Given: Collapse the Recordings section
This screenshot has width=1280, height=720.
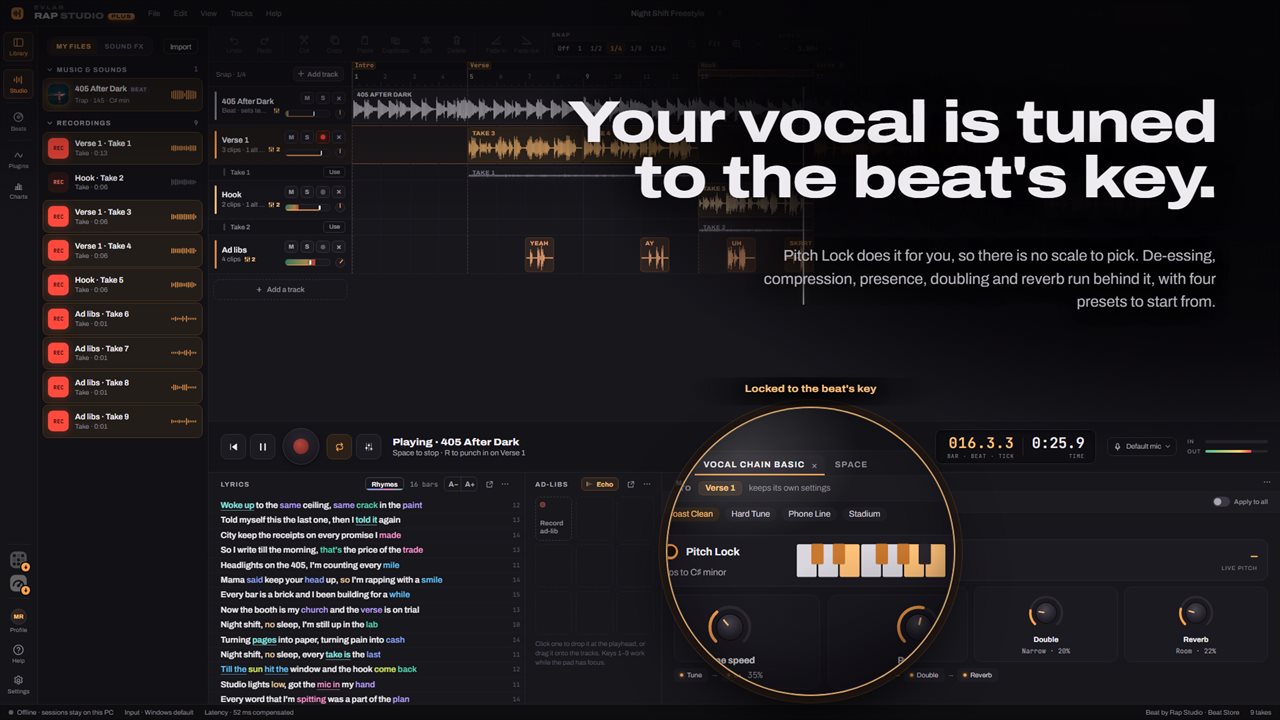Looking at the screenshot, I should (50, 123).
